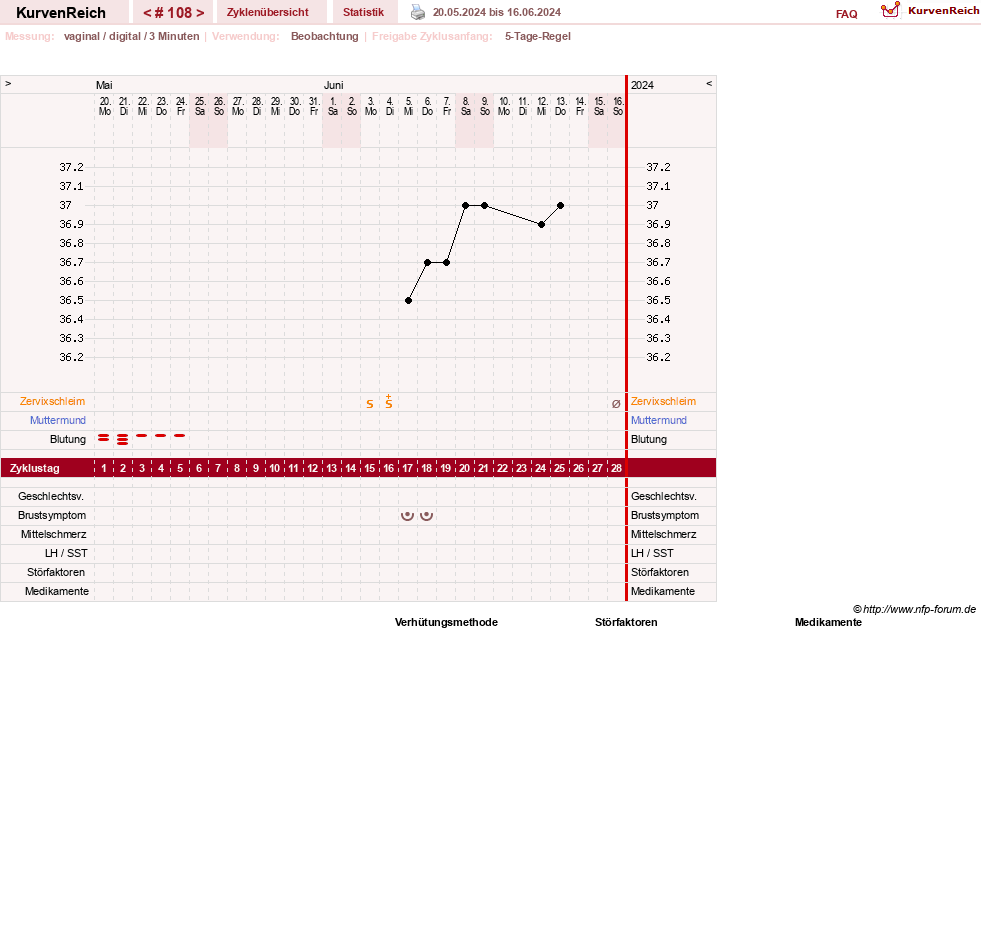Click the 37.2 label on the left axis
Viewport: 981px width, 941px height.
[x=71, y=167]
